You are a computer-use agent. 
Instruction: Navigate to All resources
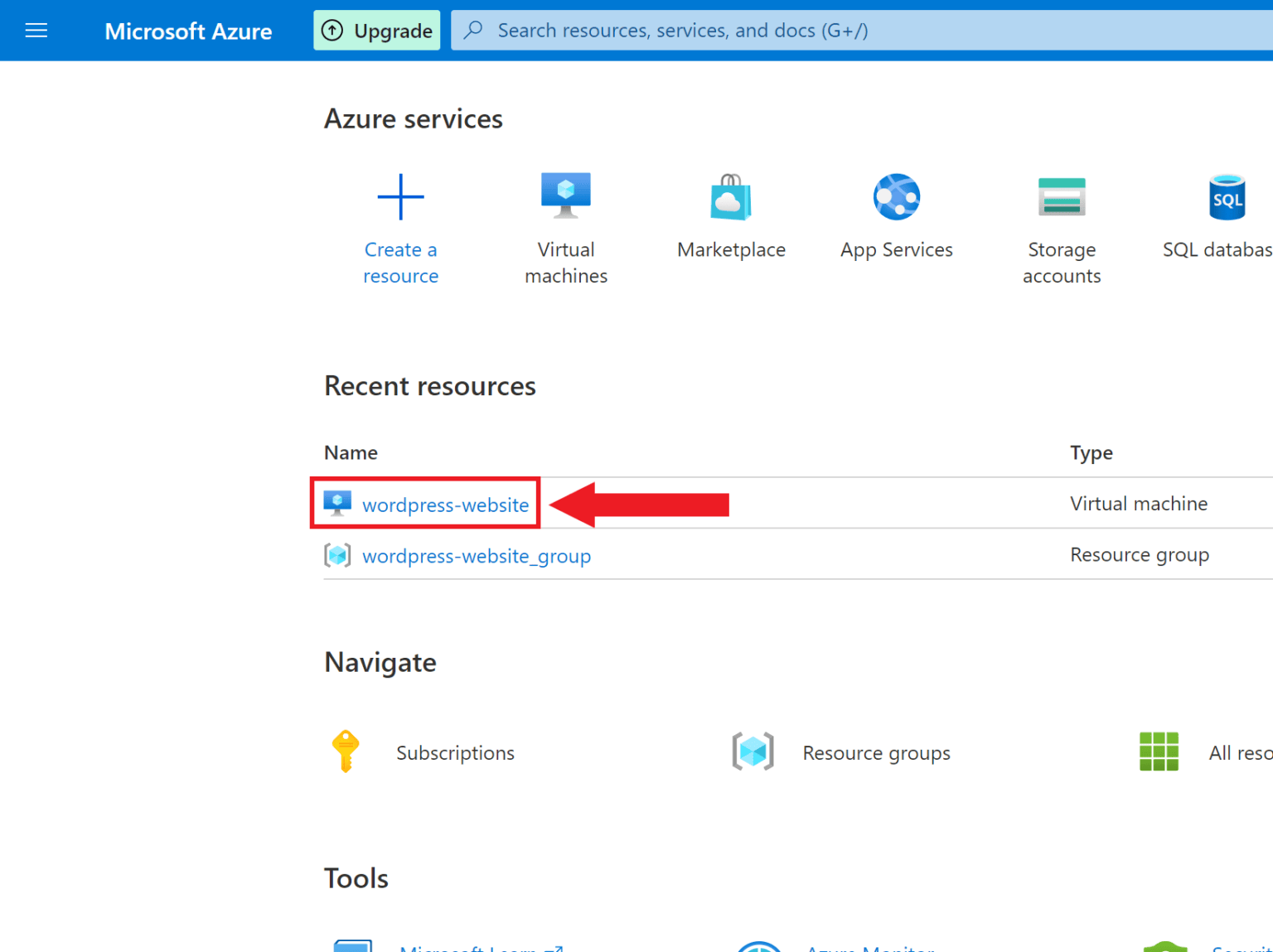coord(1241,752)
